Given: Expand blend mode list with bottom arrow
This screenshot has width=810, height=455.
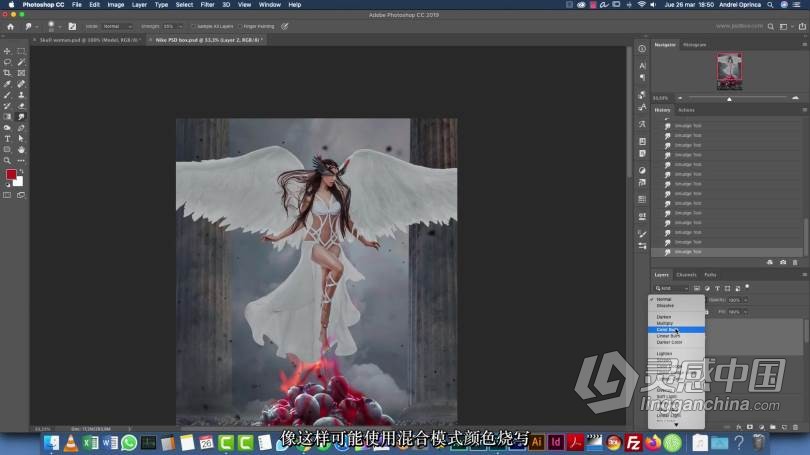Looking at the screenshot, I should pos(676,425).
